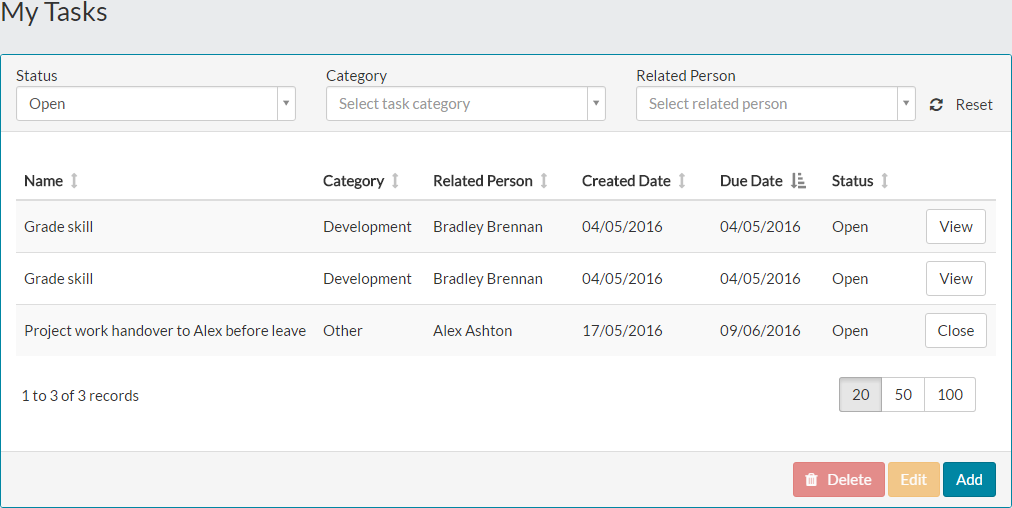Open the Related Person dropdown
The image size is (1012, 508).
click(x=776, y=104)
